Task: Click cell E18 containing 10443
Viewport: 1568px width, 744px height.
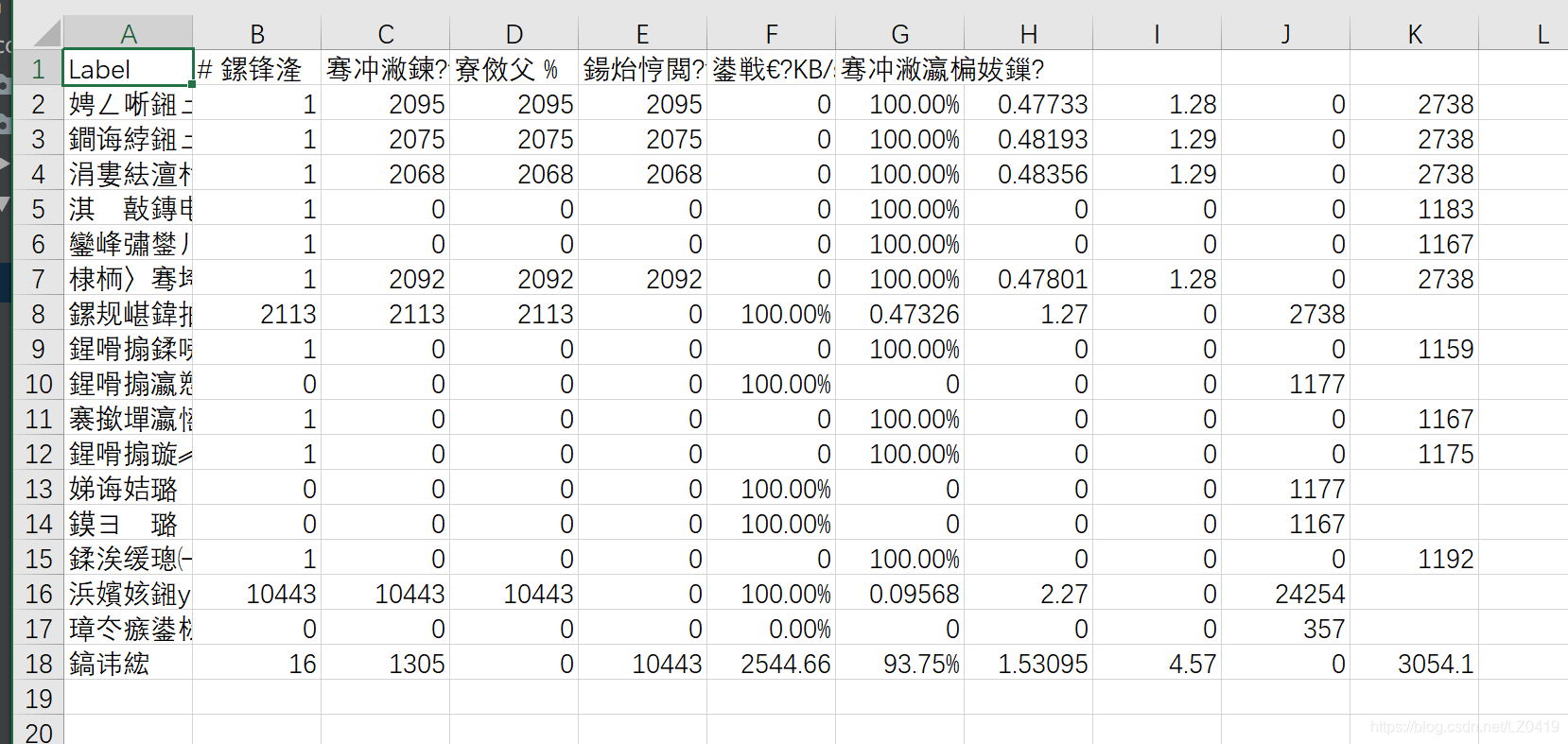Action: pos(643,664)
